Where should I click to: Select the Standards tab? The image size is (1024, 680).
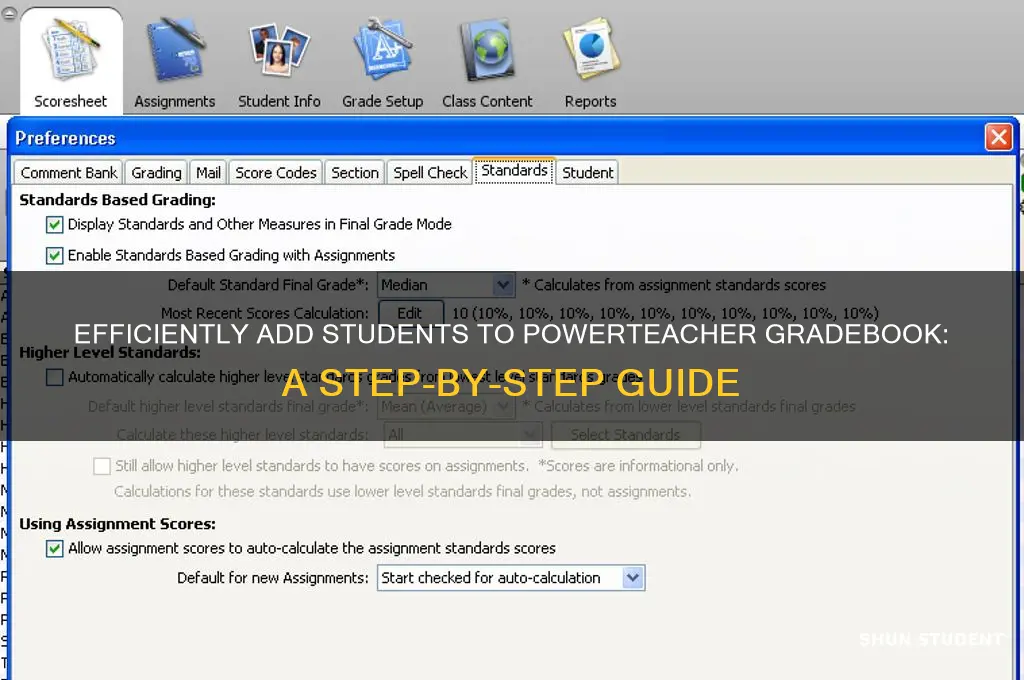click(515, 170)
